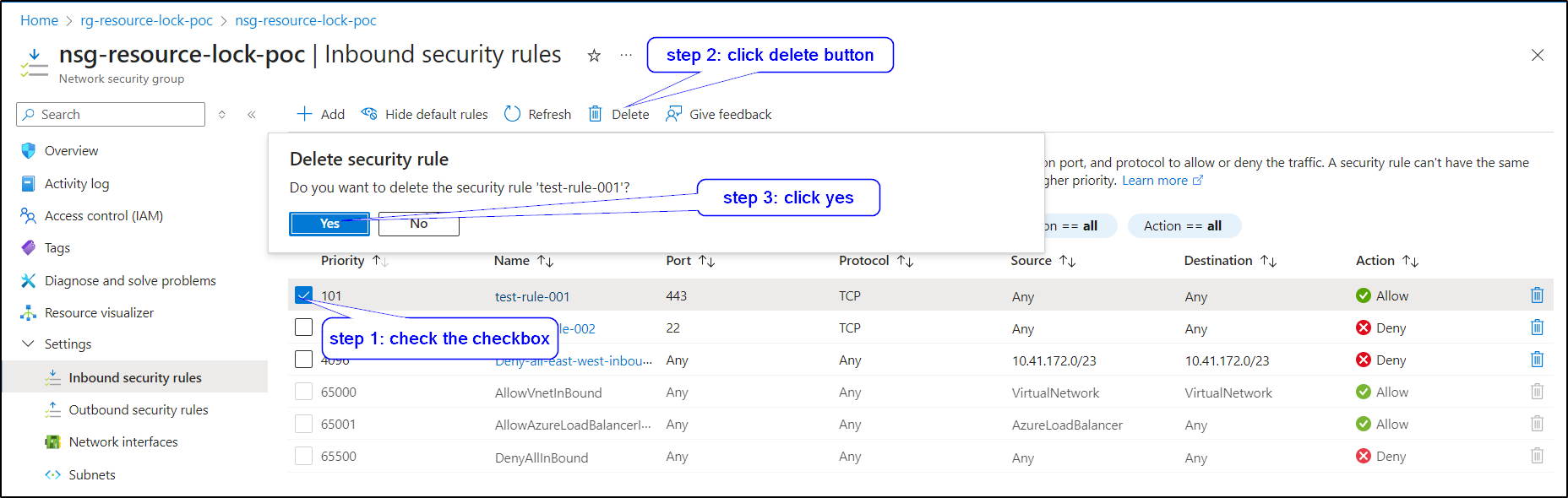
Task: Open Access control (IAM)
Action: click(x=103, y=216)
